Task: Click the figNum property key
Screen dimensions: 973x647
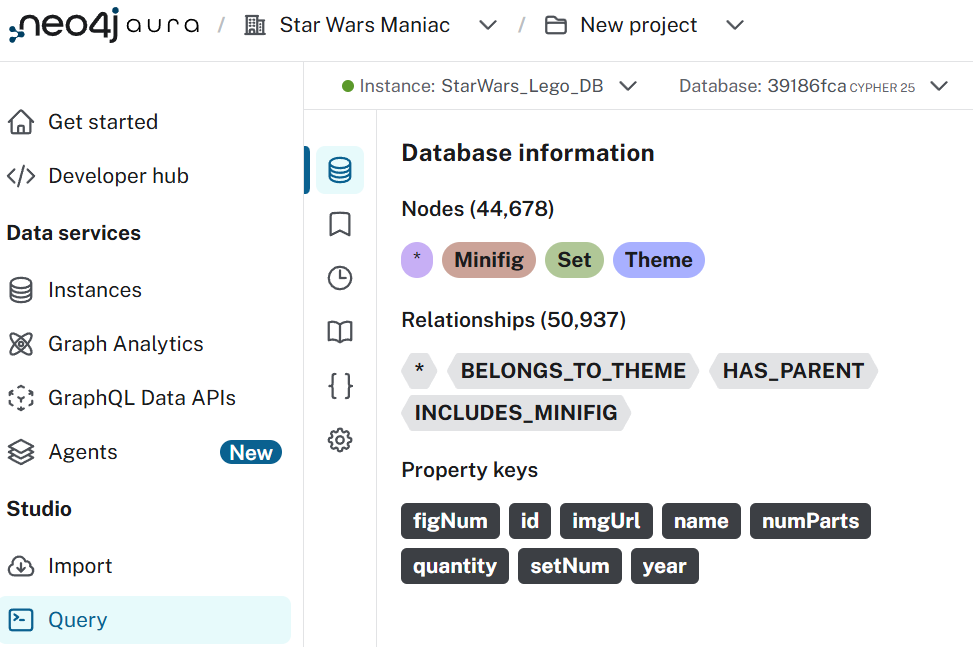Action: (450, 520)
